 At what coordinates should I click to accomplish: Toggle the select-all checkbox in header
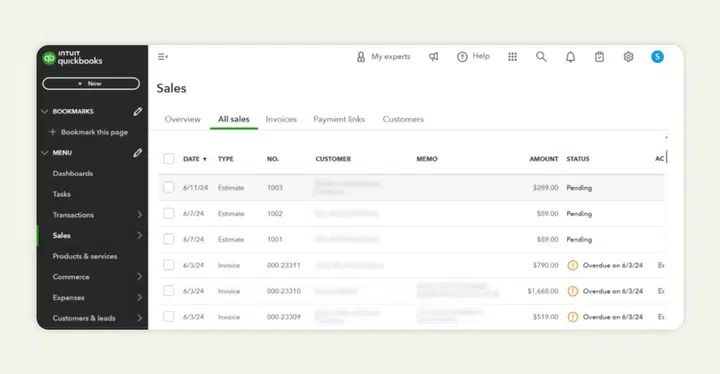click(169, 159)
